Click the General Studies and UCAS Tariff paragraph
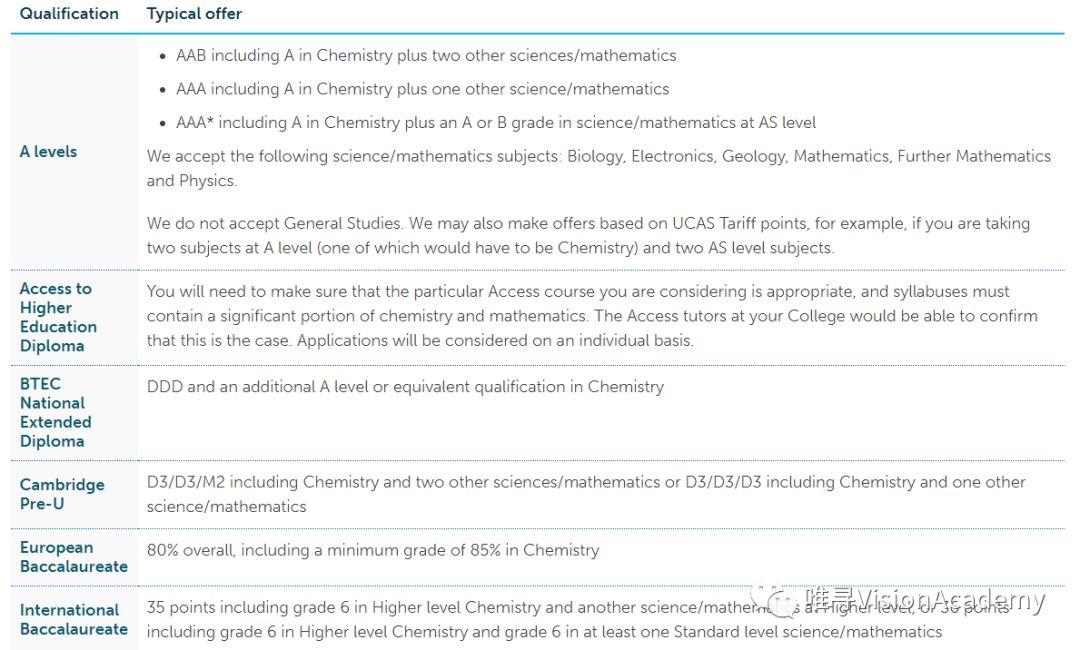The height and width of the screenshot is (650, 1080). 588,235
